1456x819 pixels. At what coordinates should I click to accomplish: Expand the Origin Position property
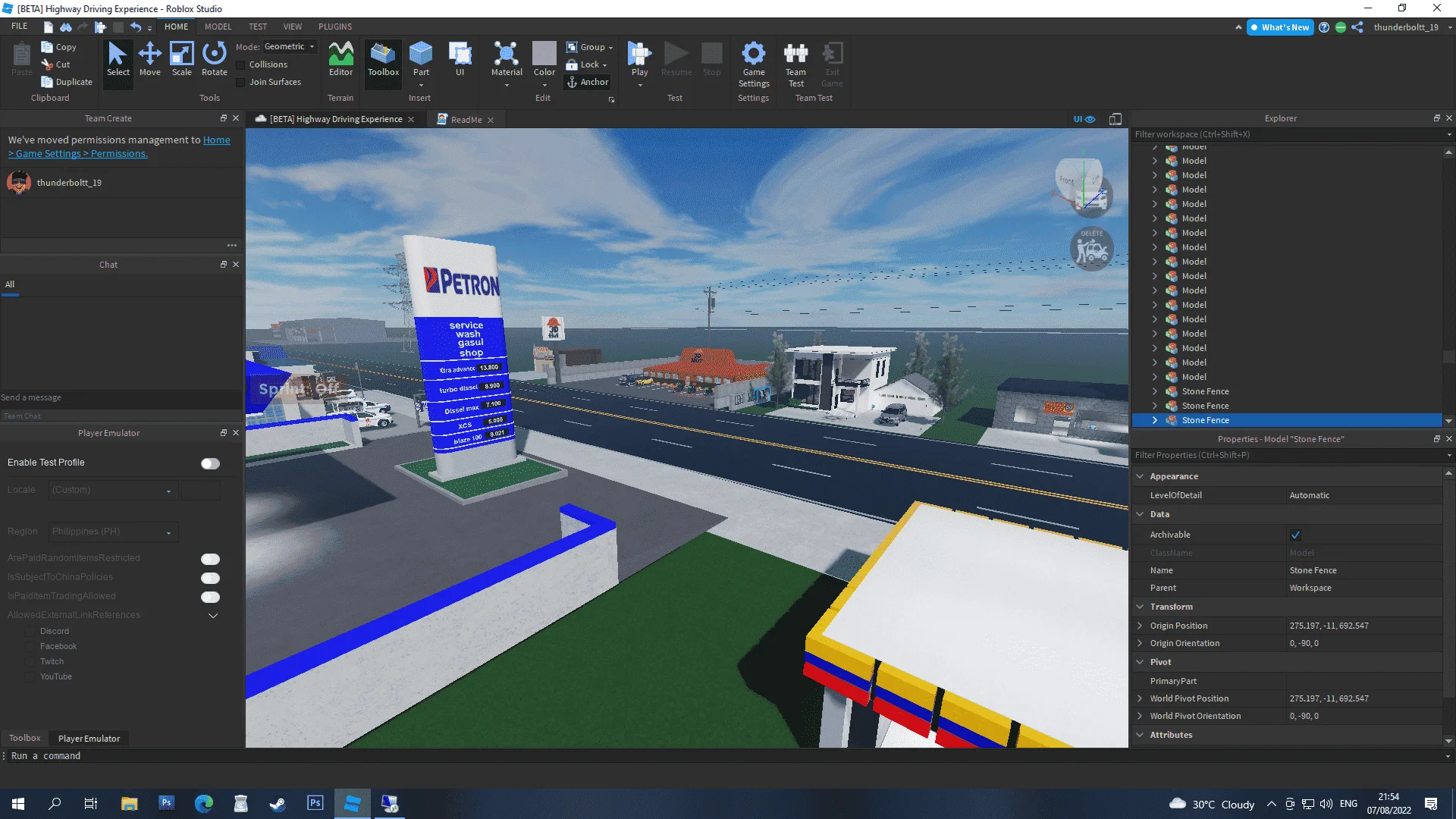[x=1140, y=626]
